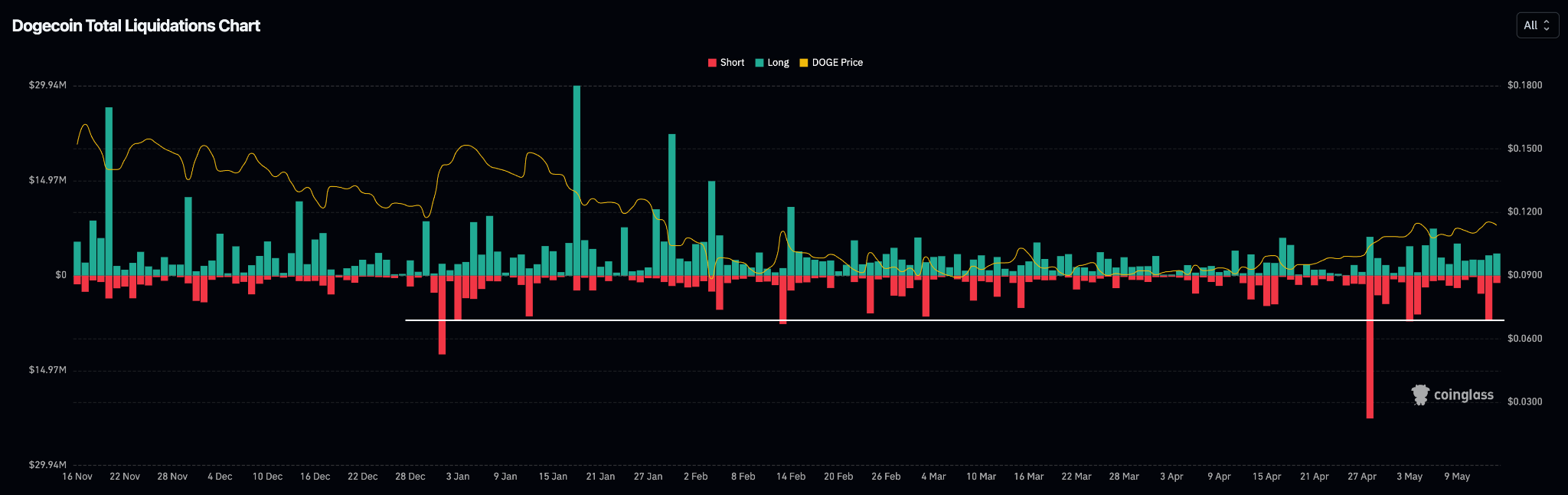This screenshot has width=1568, height=495.
Task: Click the $0.1500 right axis label
Action: 1524,149
